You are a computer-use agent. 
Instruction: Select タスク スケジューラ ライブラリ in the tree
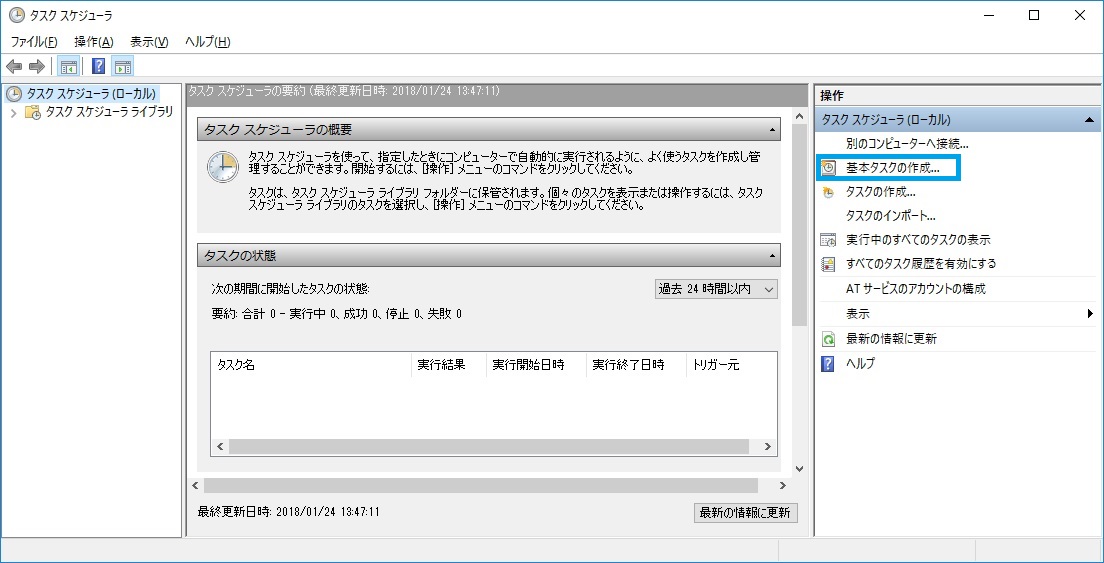pos(109,112)
